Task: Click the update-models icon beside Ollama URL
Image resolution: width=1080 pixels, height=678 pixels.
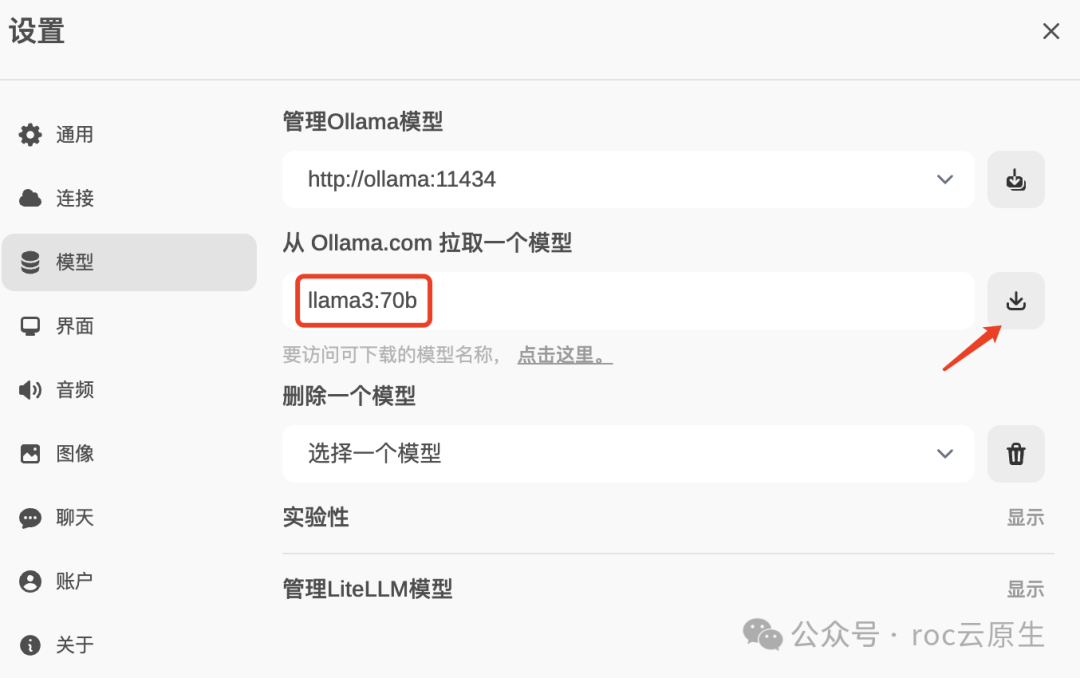Action: [x=1016, y=180]
